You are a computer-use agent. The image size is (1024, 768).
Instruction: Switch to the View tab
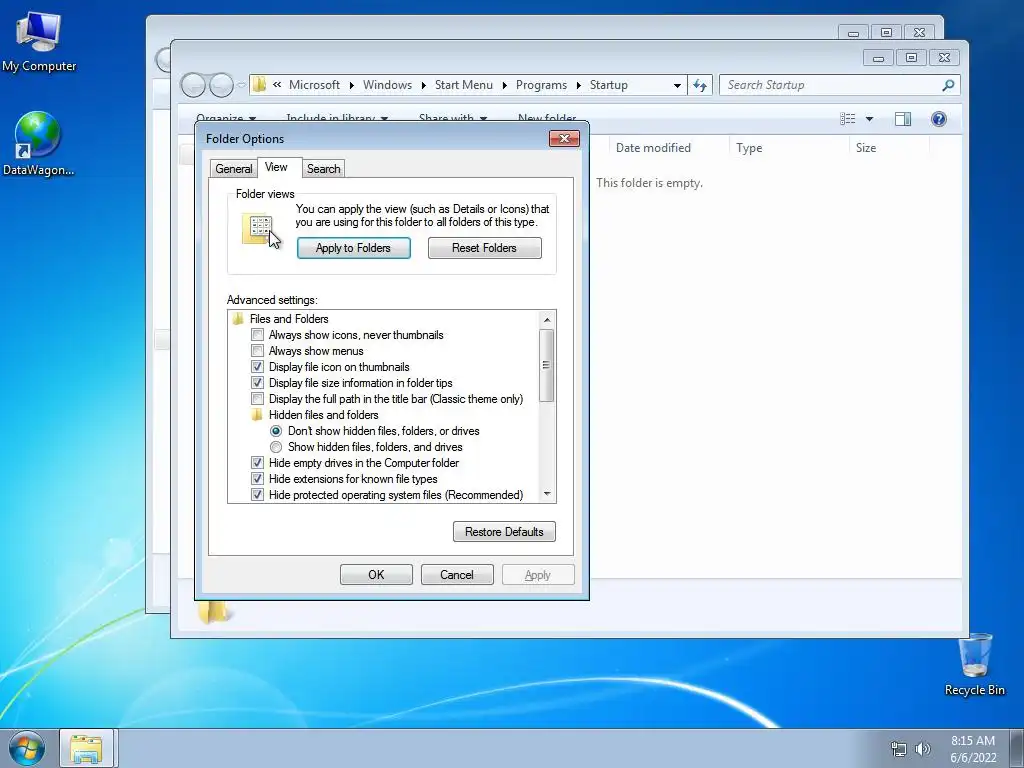tap(276, 167)
